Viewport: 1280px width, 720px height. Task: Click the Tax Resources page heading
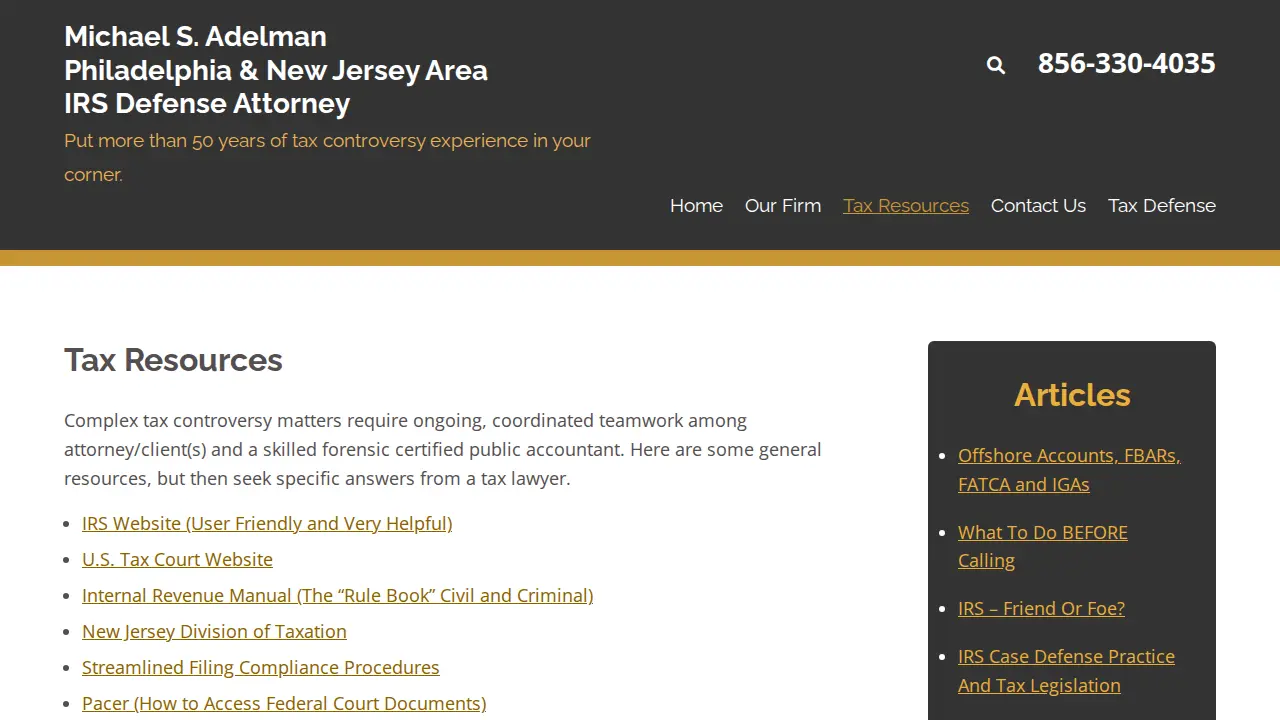point(173,360)
